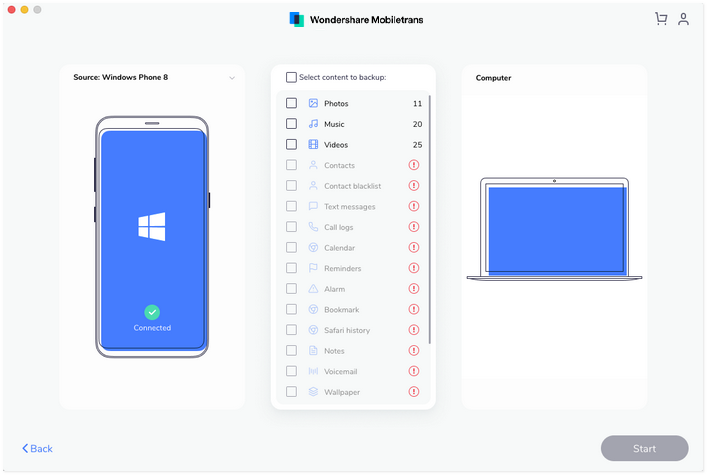707x475 pixels.
Task: Click the warning icon beside Voicemail
Action: tap(413, 371)
